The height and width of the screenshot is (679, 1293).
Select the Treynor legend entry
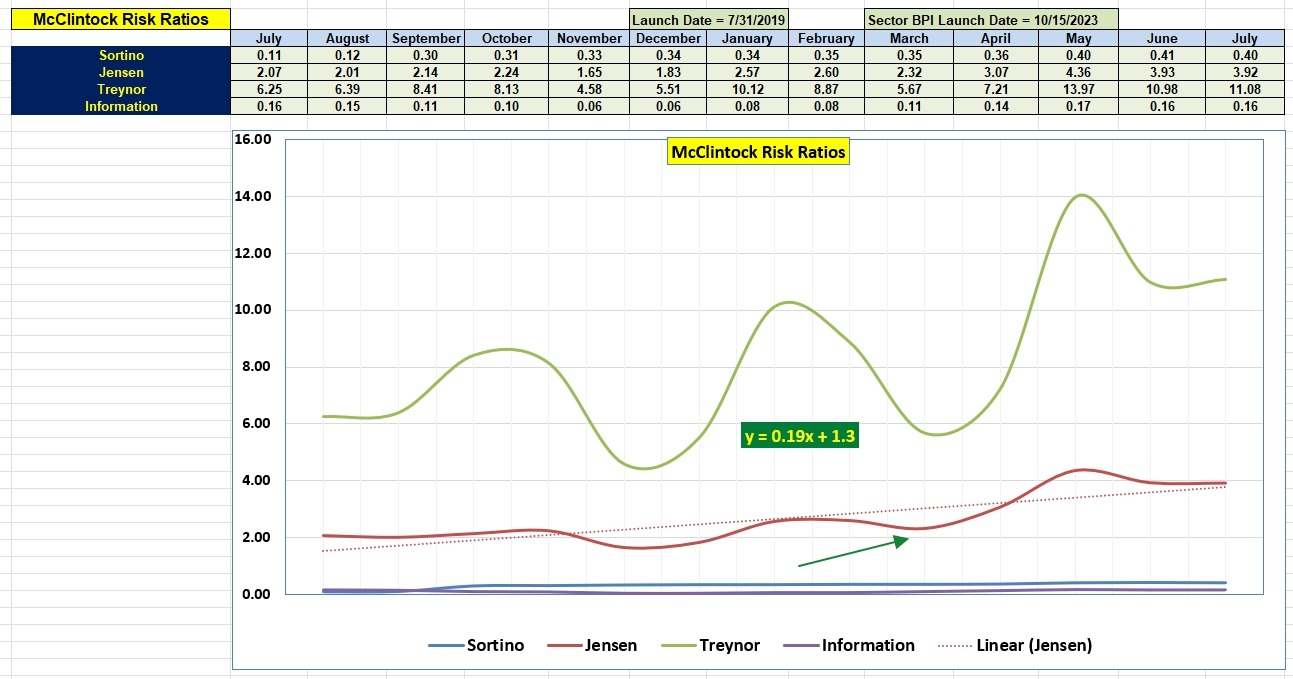coord(711,645)
